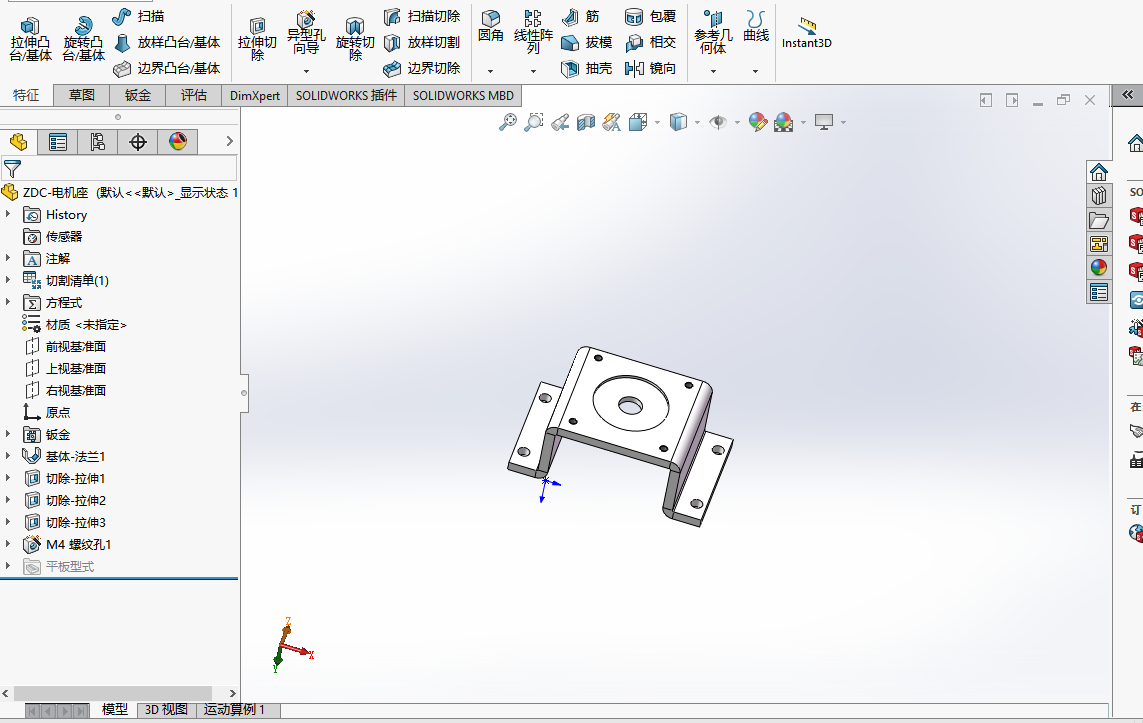Open the 曲线 curves tool

pyautogui.click(x=756, y=26)
